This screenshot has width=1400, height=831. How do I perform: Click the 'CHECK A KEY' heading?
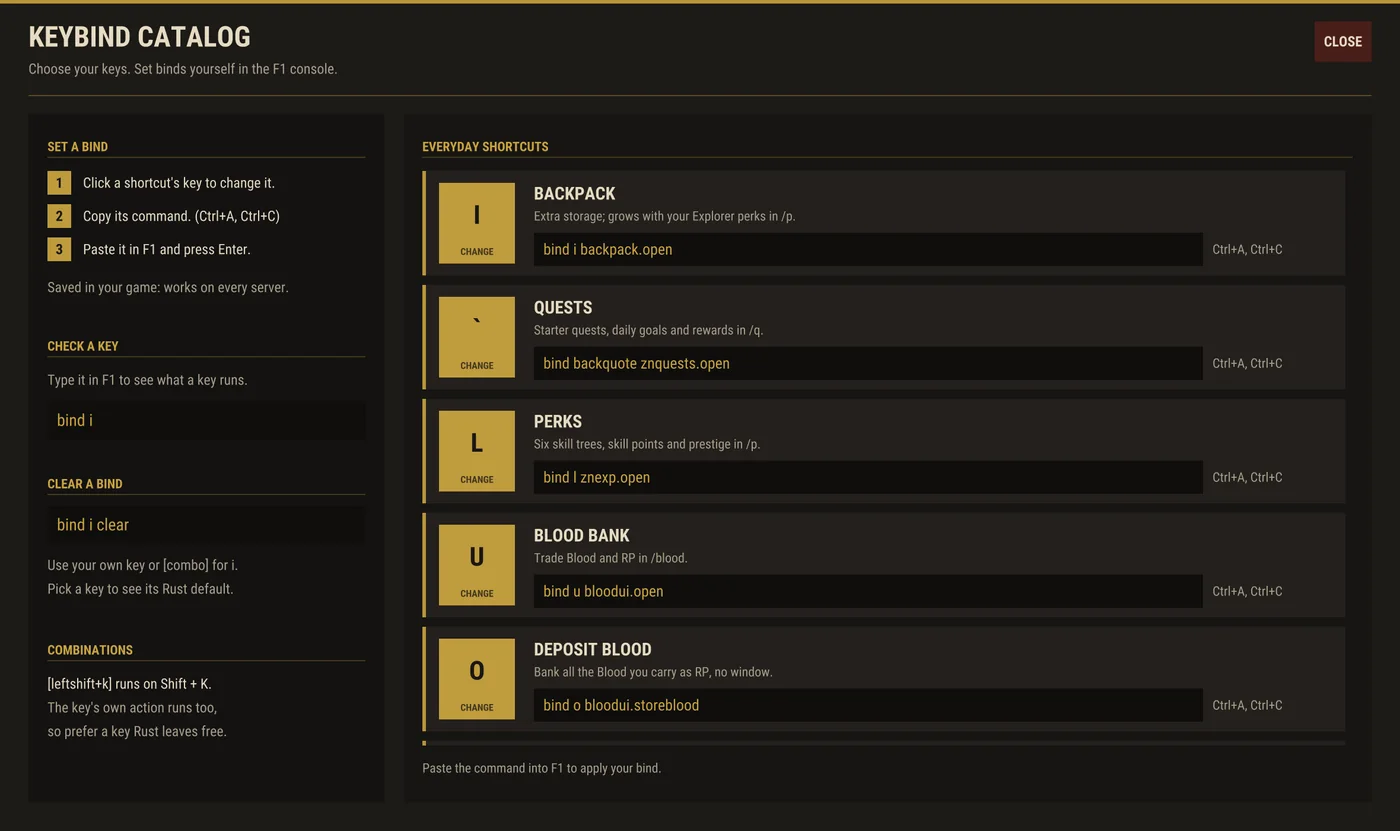(83, 346)
